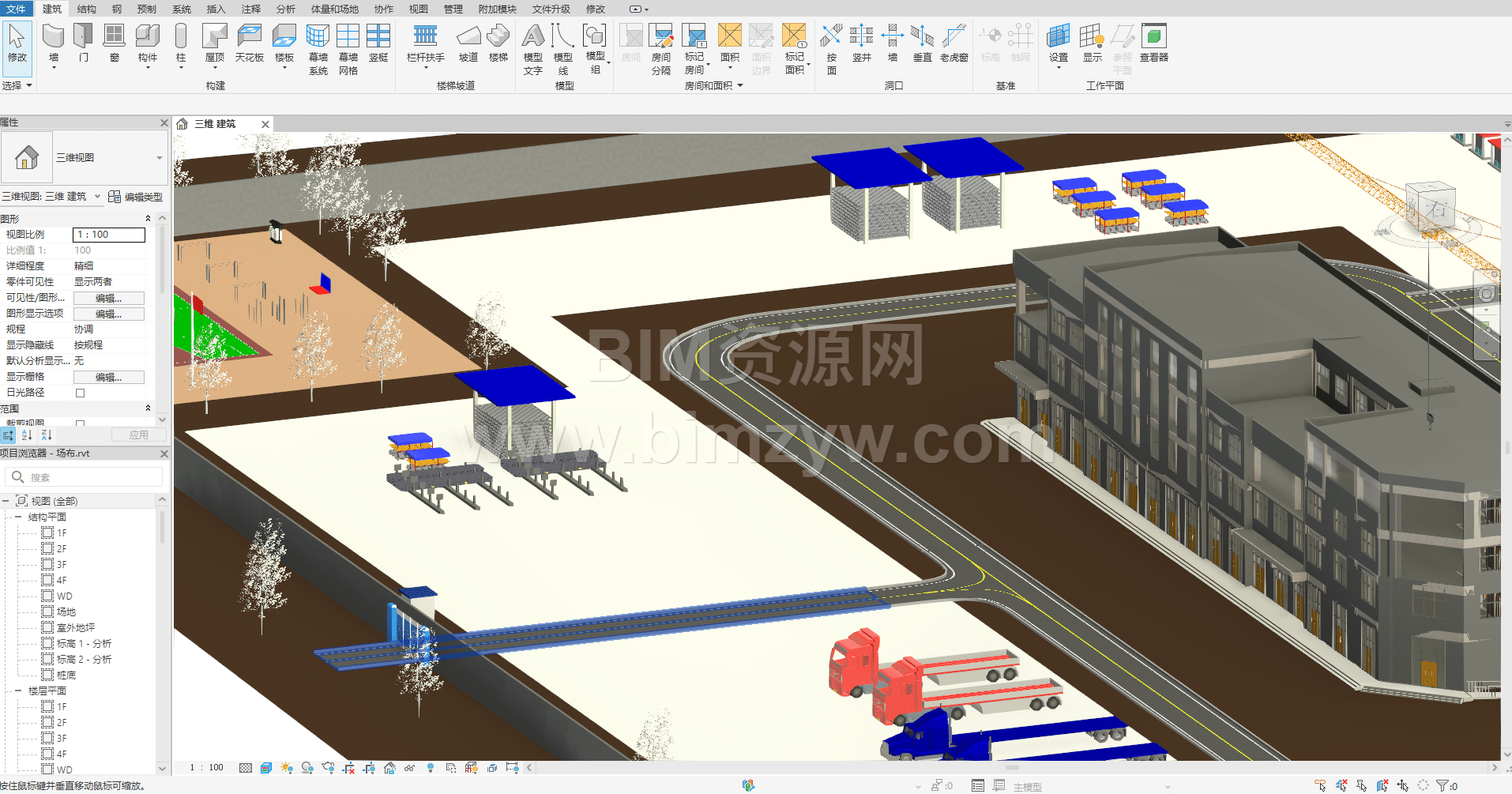The image size is (1512, 794).
Task: Switch to the 视图 ribbon tab
Action: point(418,9)
